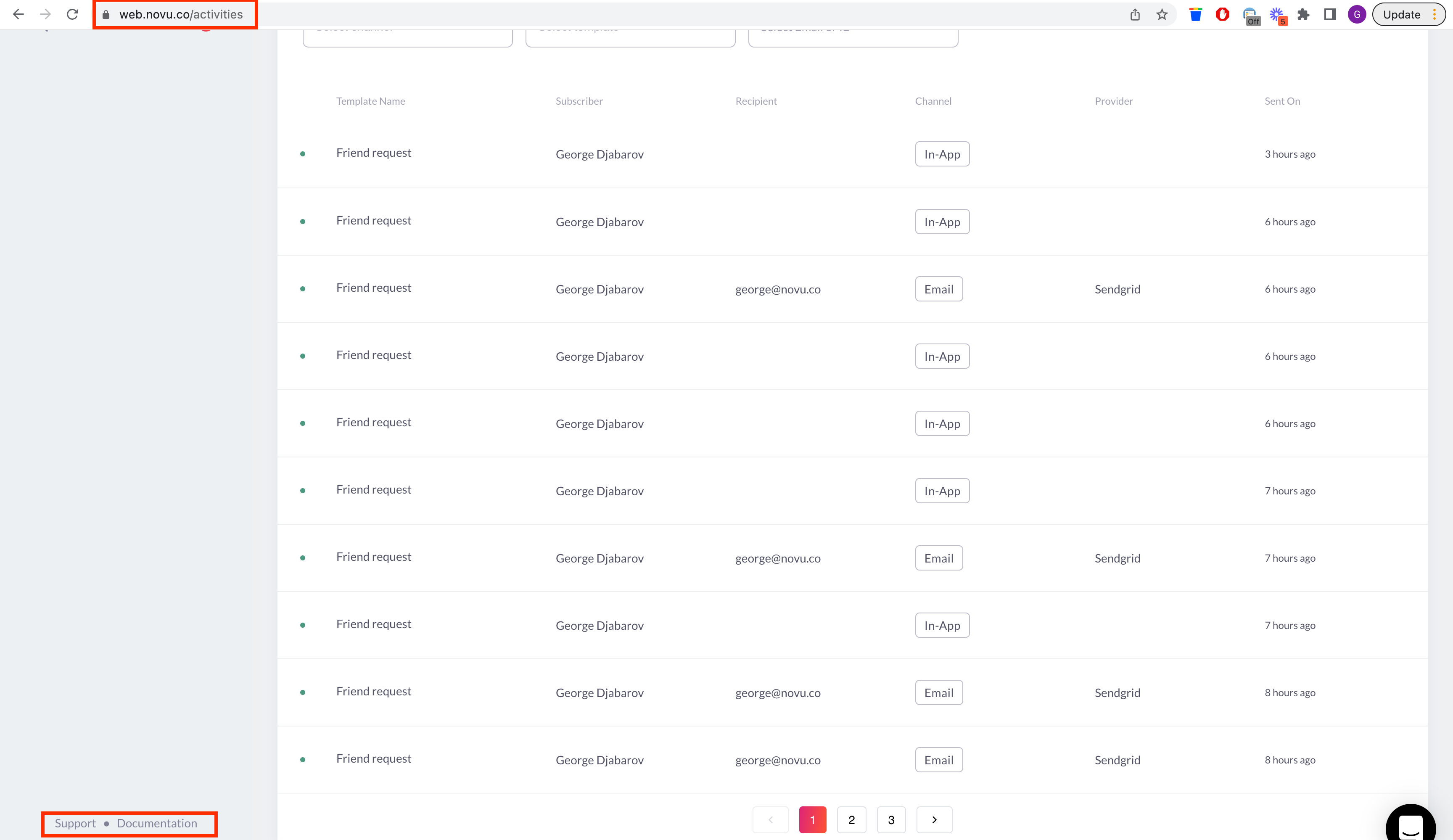Click the extension showing the Off label

[x=1251, y=14]
